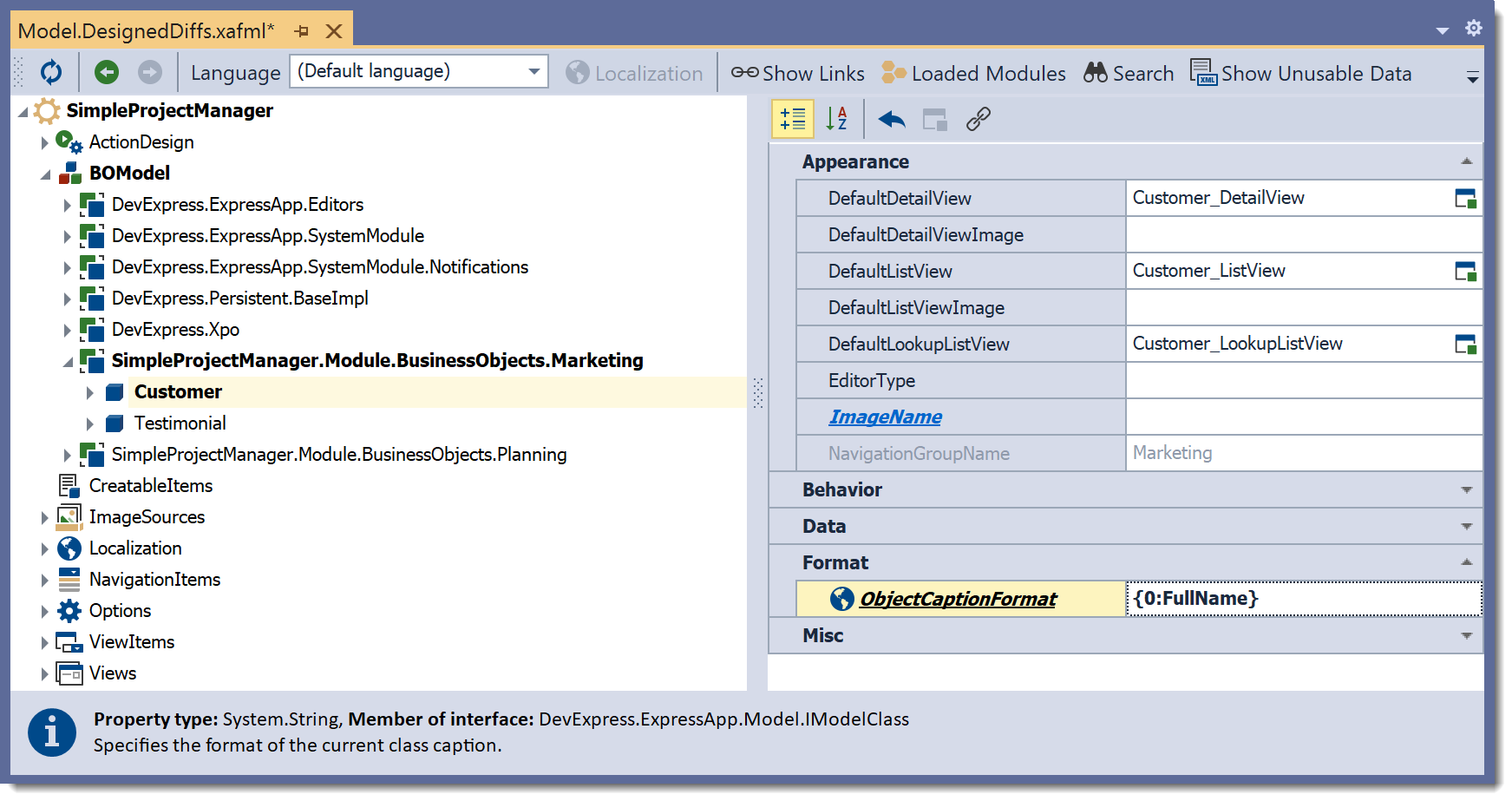Click the undo/reset arrow in property toolbar
The image size is (1512, 801).
pyautogui.click(x=891, y=119)
